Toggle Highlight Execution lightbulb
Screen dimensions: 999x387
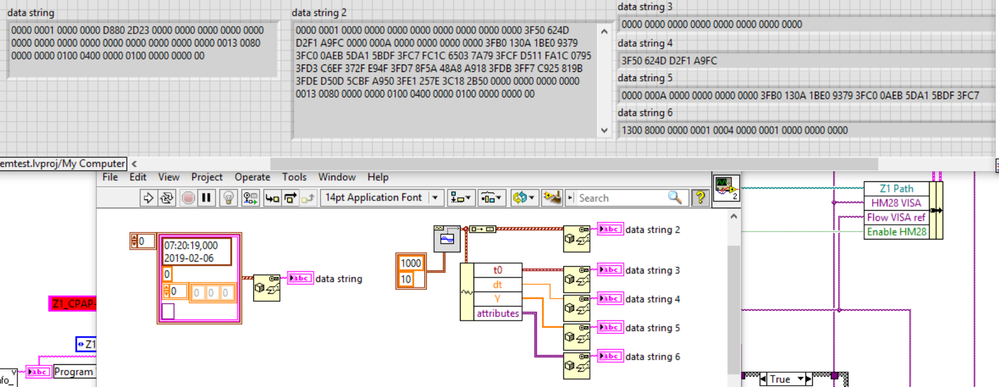pyautogui.click(x=228, y=198)
